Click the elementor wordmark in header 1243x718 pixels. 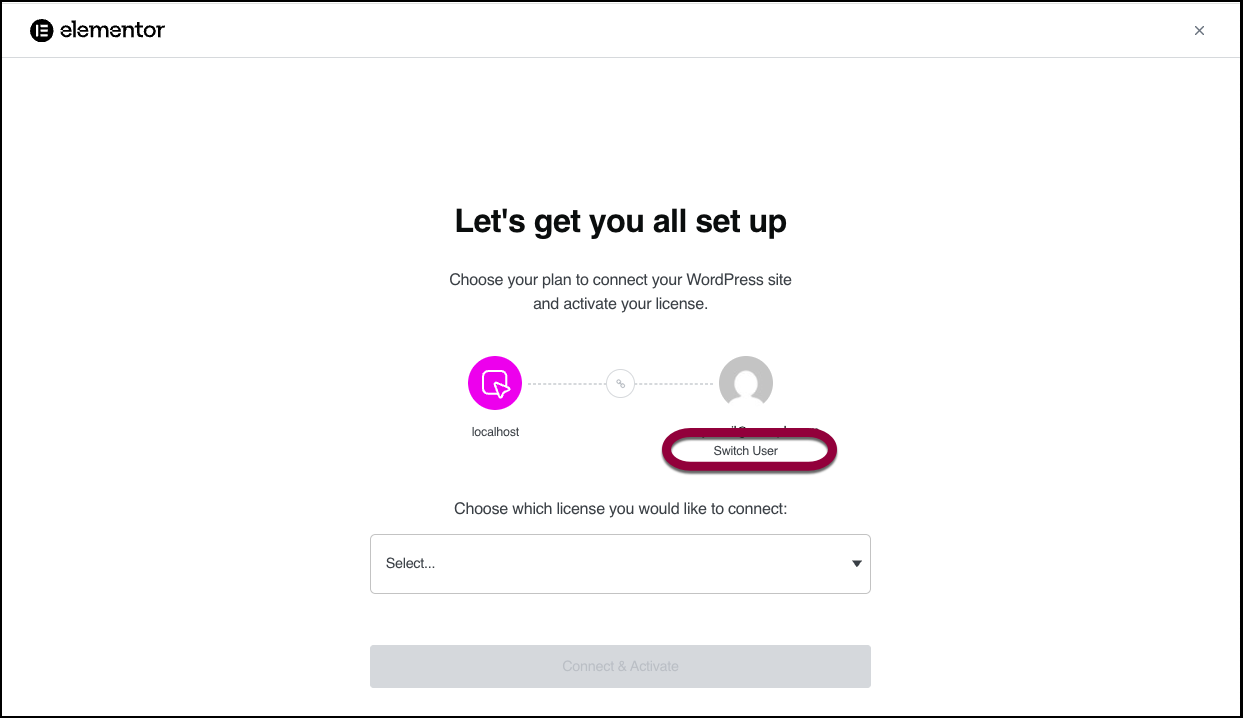click(x=112, y=30)
